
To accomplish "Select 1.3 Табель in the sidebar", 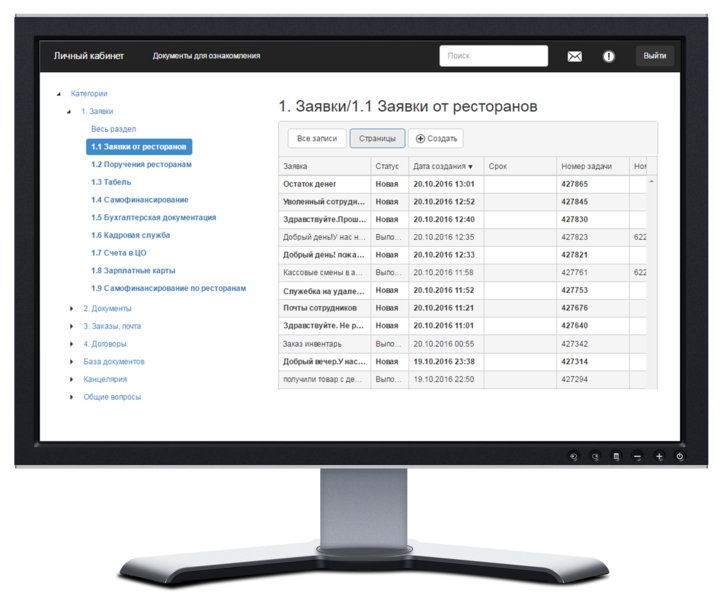I will coord(110,182).
